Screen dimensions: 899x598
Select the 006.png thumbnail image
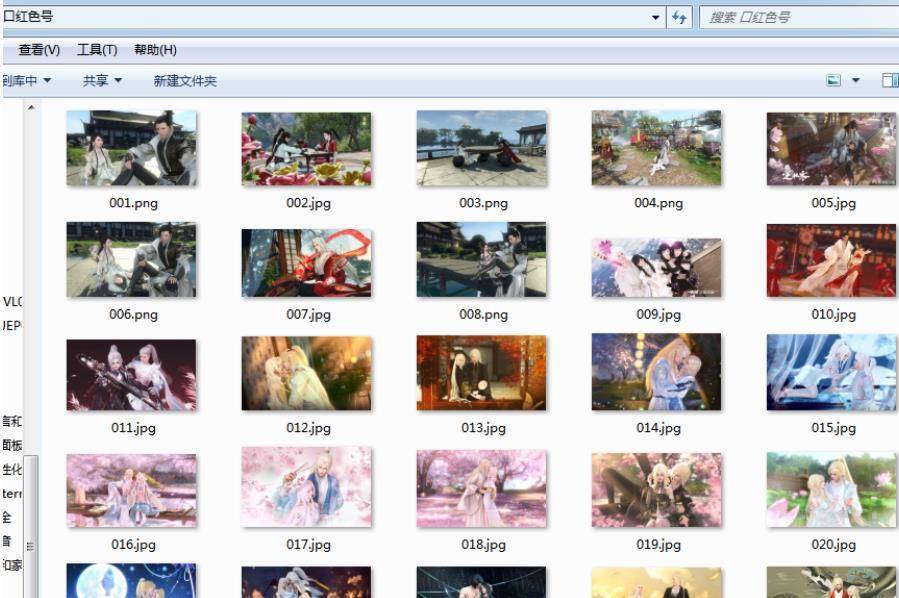131,260
